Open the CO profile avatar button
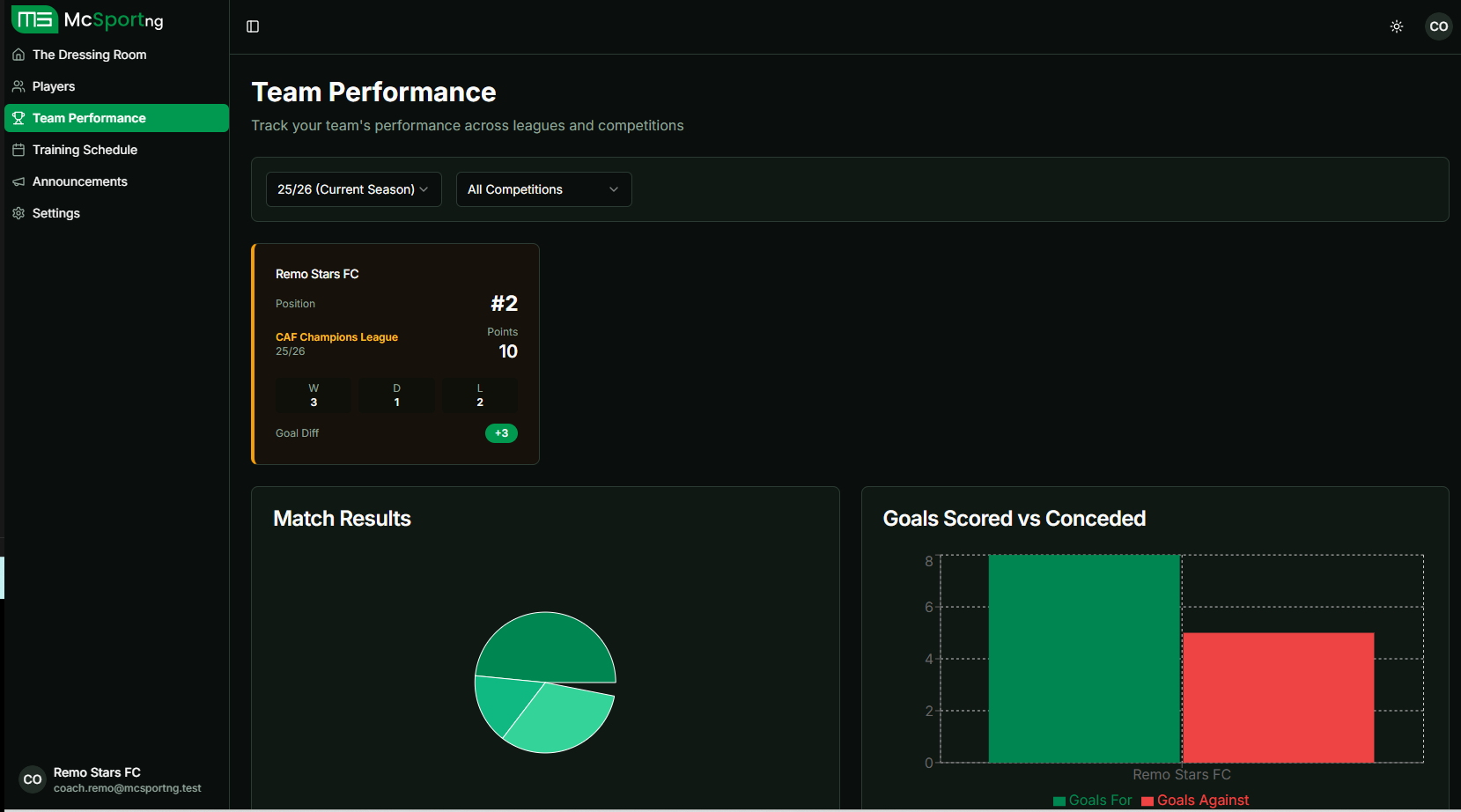 click(x=1438, y=26)
